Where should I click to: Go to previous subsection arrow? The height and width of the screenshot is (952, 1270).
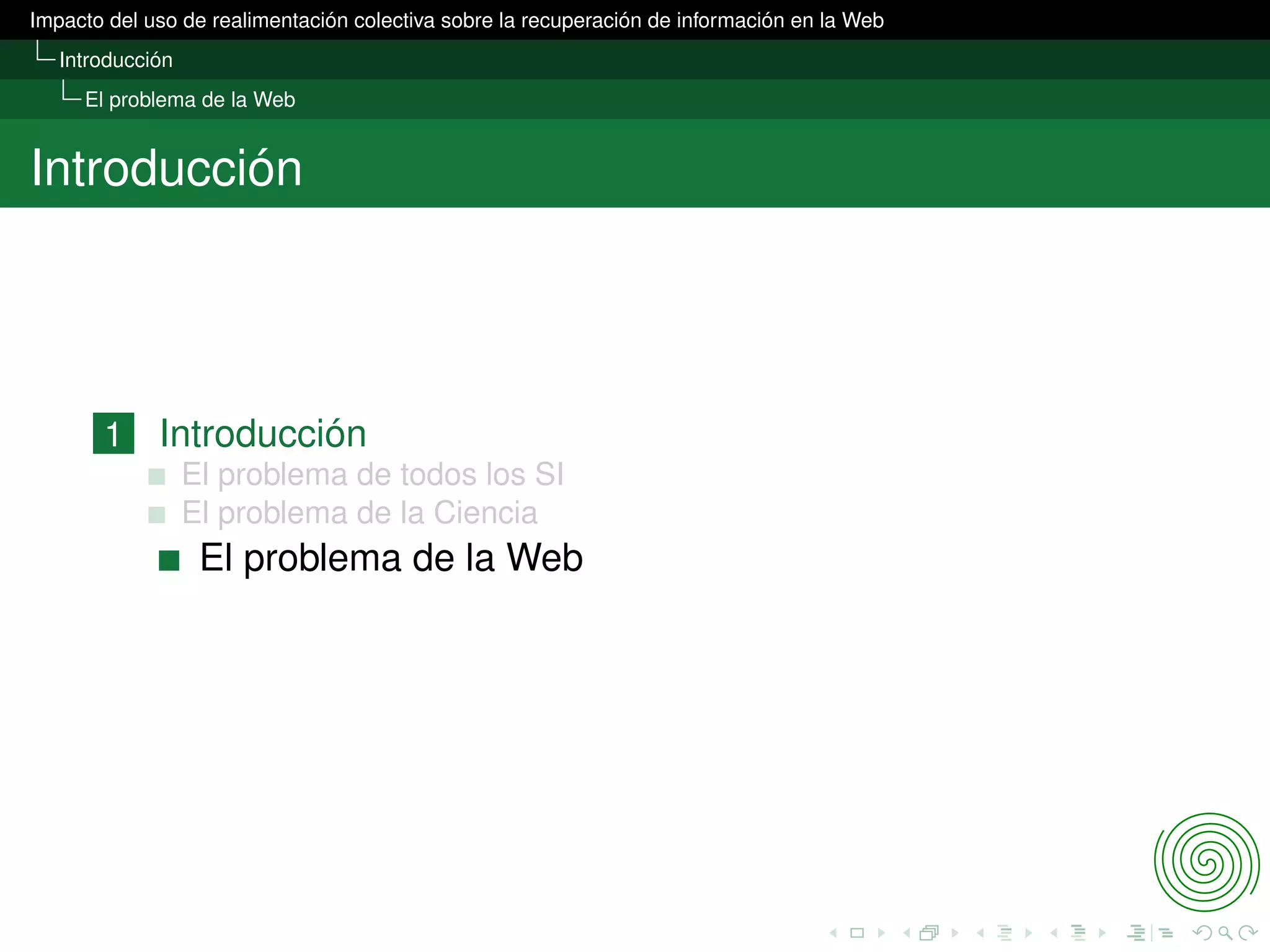tap(980, 933)
